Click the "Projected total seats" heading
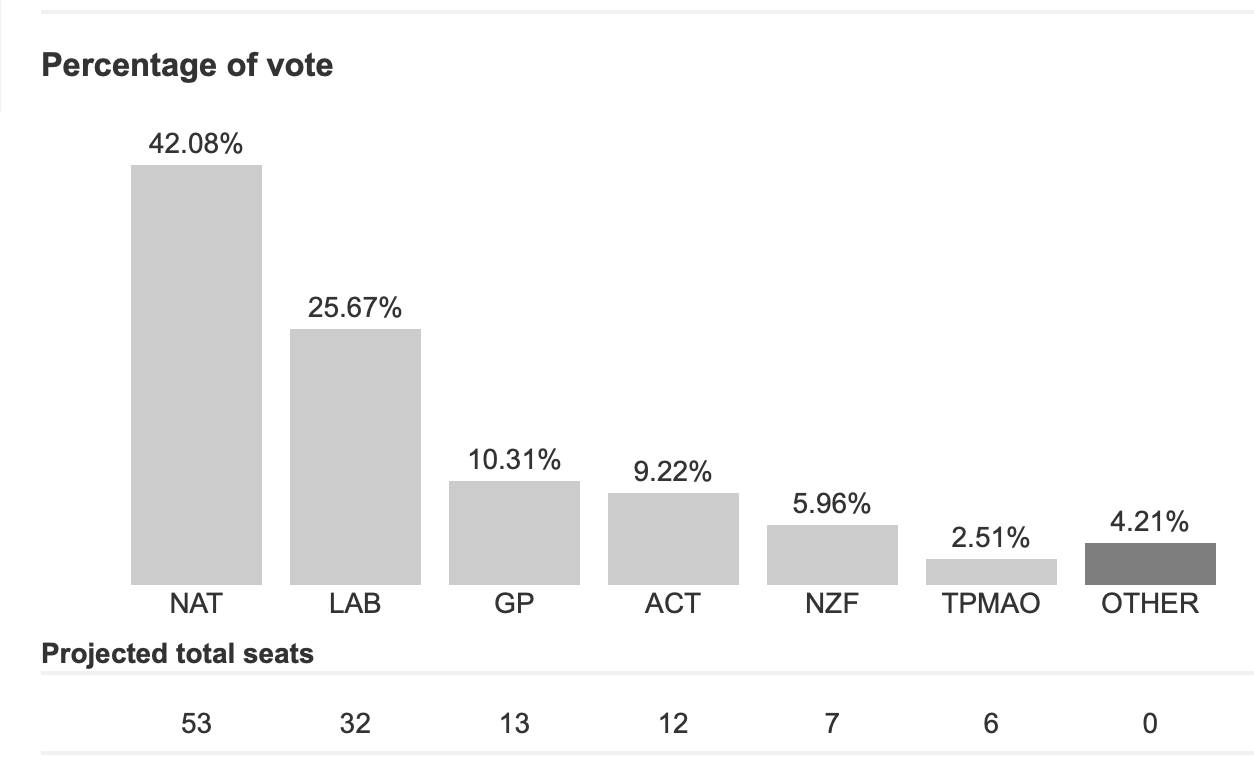Viewport: 1254px width, 780px height. tap(178, 654)
